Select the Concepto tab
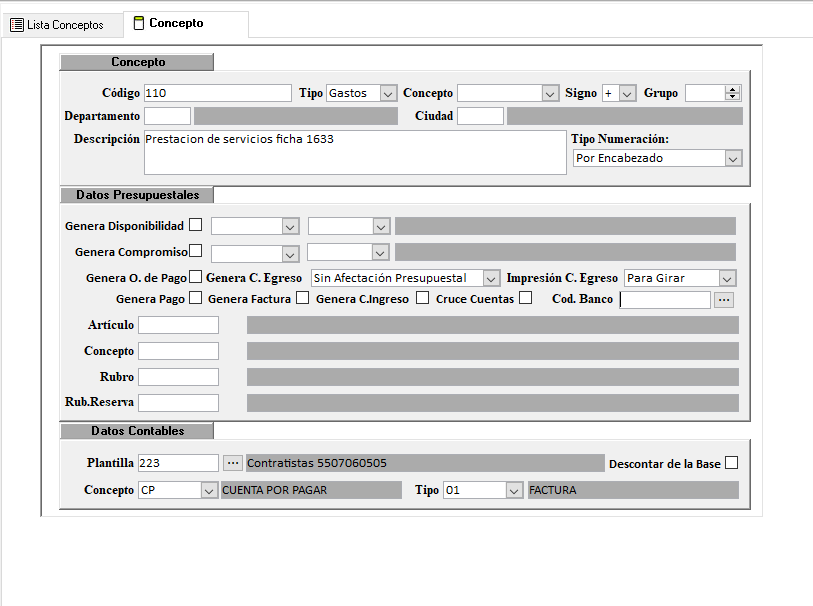The height and width of the screenshot is (606, 813). pos(174,24)
